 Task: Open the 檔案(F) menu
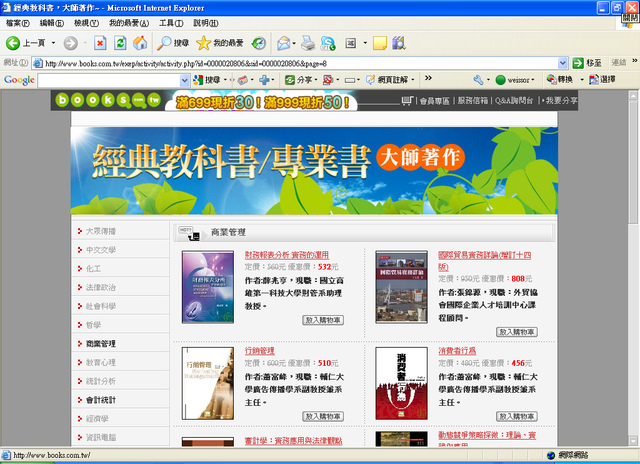click(17, 23)
